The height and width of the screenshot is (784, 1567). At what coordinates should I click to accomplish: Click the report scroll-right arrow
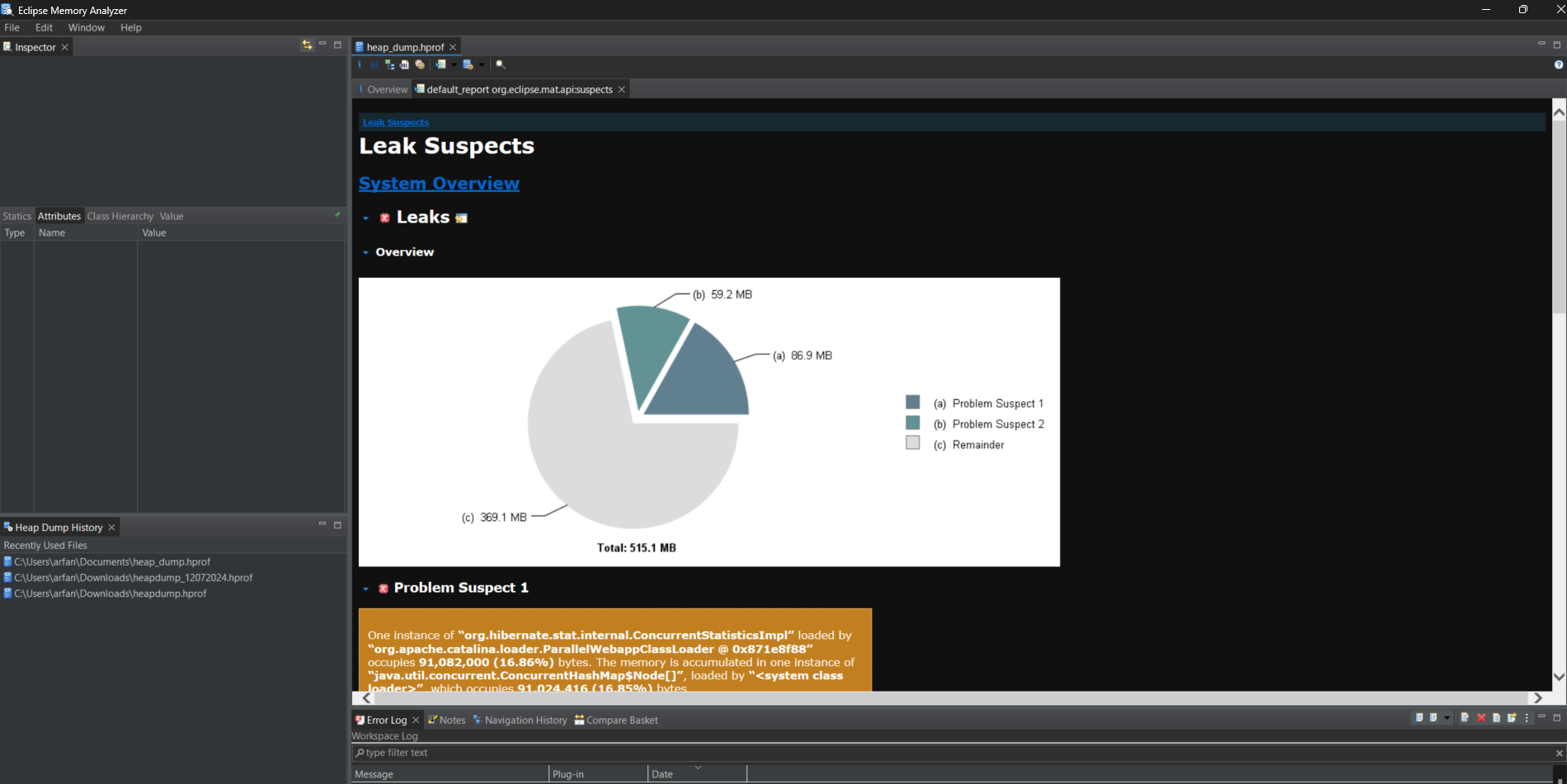(x=1537, y=697)
